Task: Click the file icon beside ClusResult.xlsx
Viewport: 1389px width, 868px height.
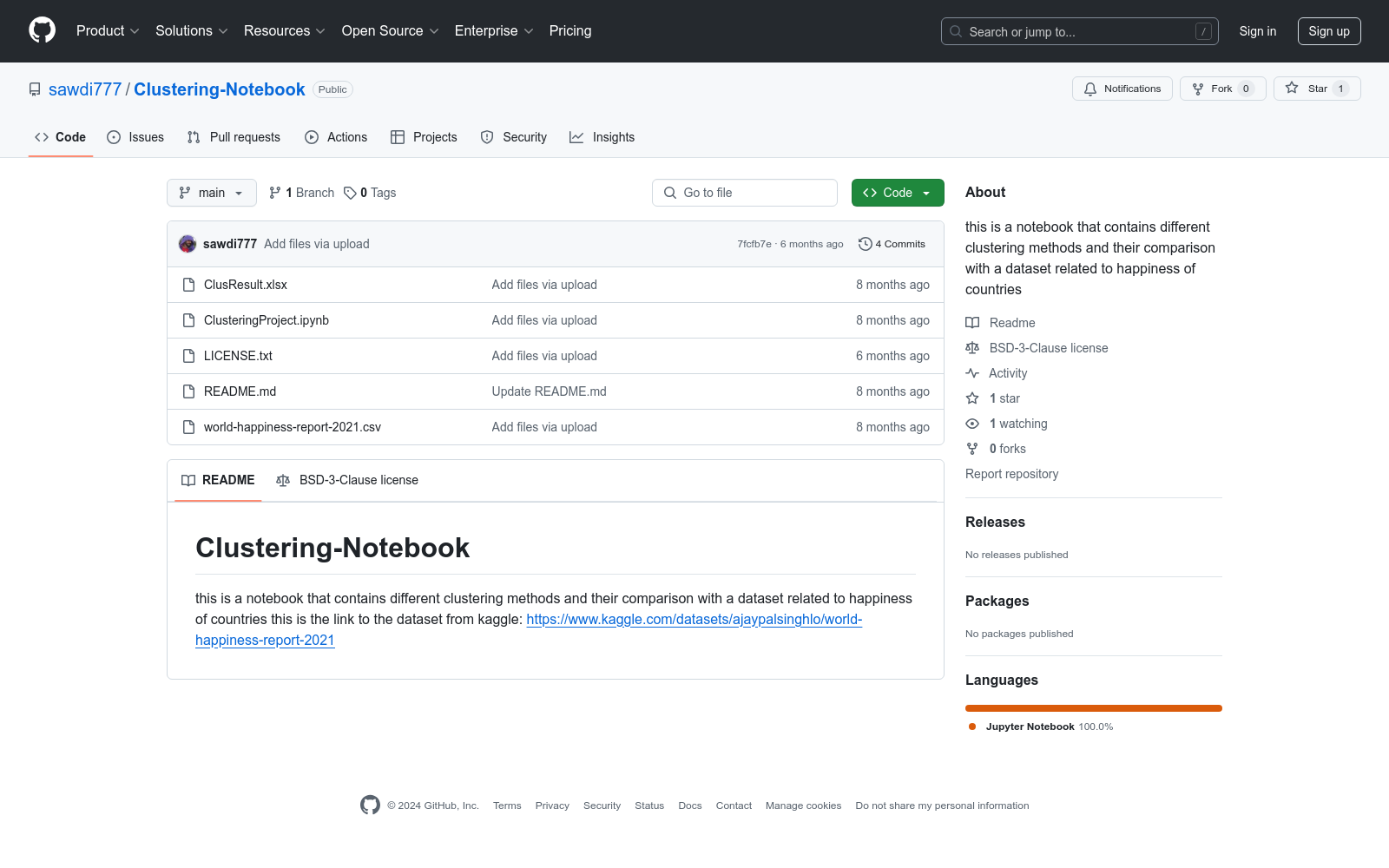Action: [188, 285]
